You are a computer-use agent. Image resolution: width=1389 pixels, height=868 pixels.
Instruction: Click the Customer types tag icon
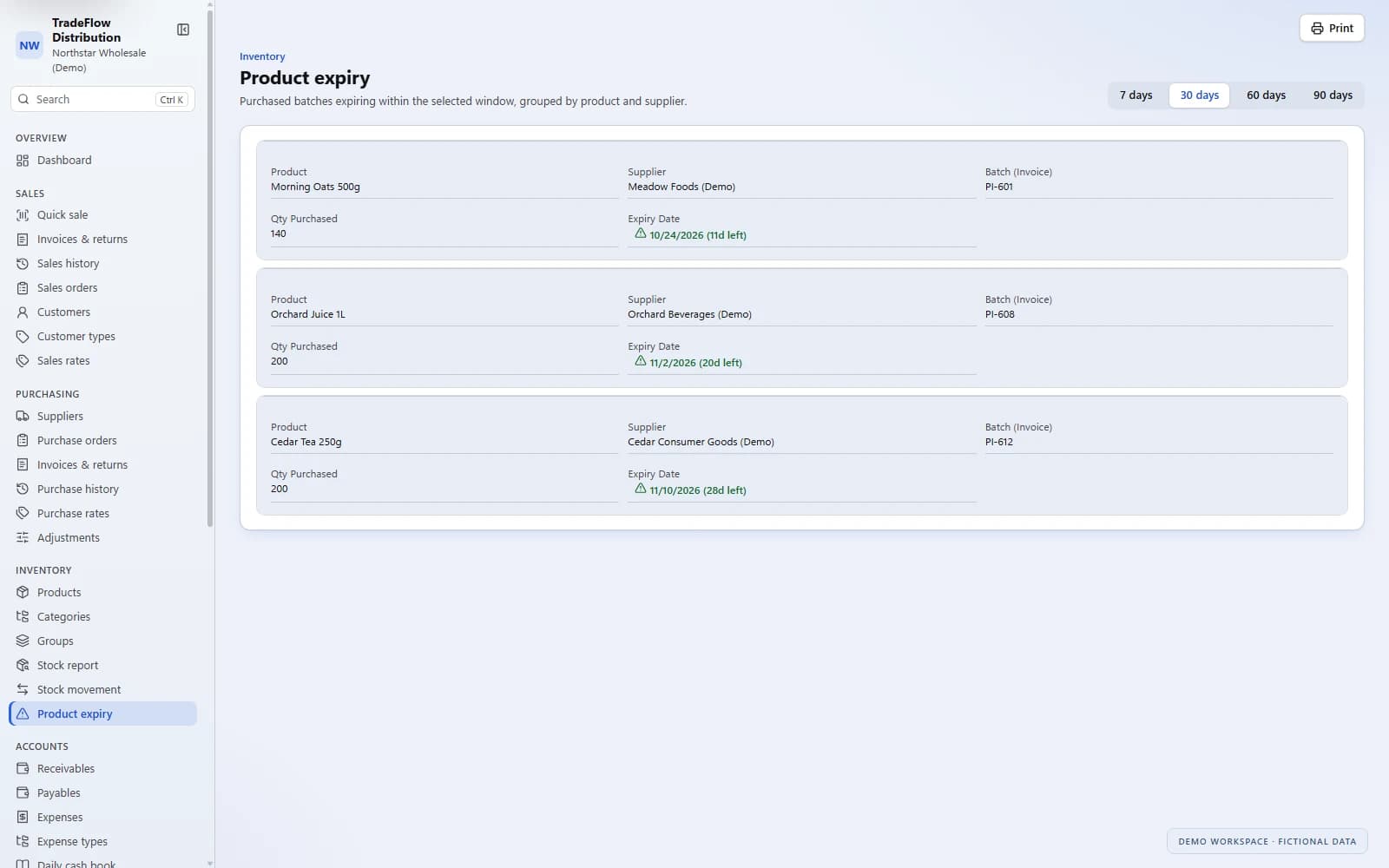pyautogui.click(x=23, y=337)
